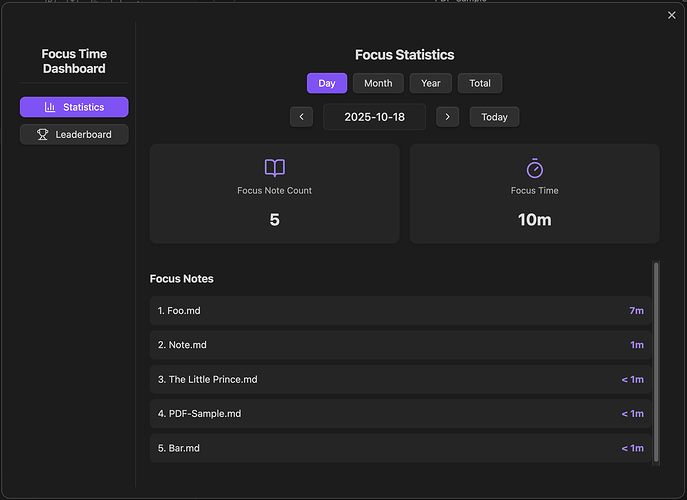This screenshot has height=500, width=687.
Task: Open the Note.md entry in list
Action: [x=400, y=345]
